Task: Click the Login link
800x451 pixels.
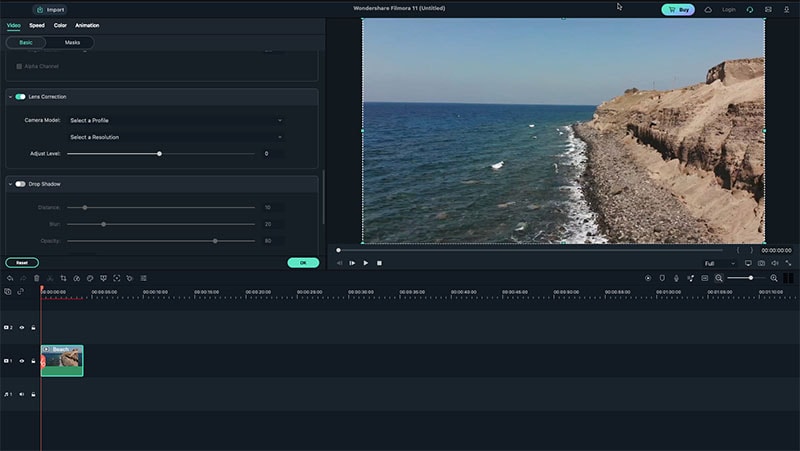Action: (x=729, y=10)
